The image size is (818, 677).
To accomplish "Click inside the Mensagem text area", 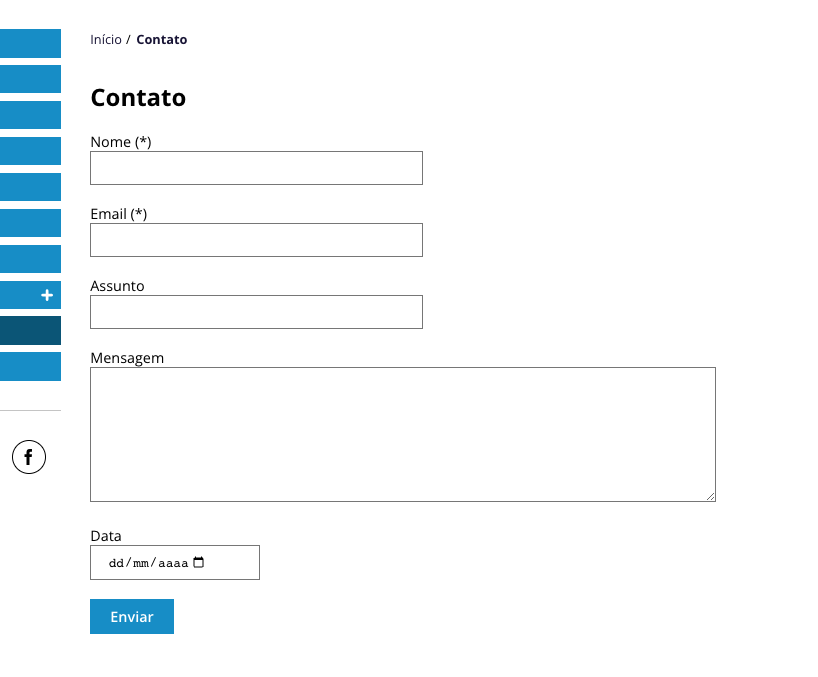I will click(x=402, y=434).
